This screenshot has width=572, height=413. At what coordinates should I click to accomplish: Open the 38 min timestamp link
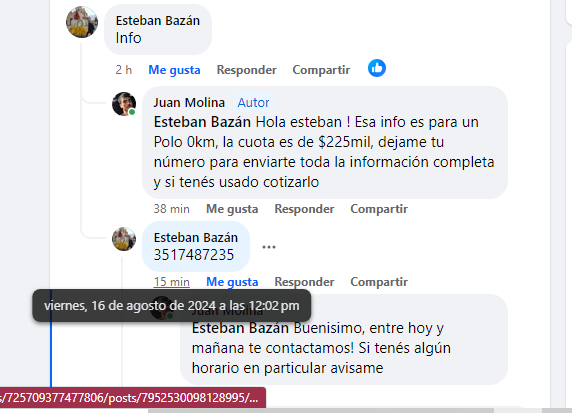tap(171, 209)
